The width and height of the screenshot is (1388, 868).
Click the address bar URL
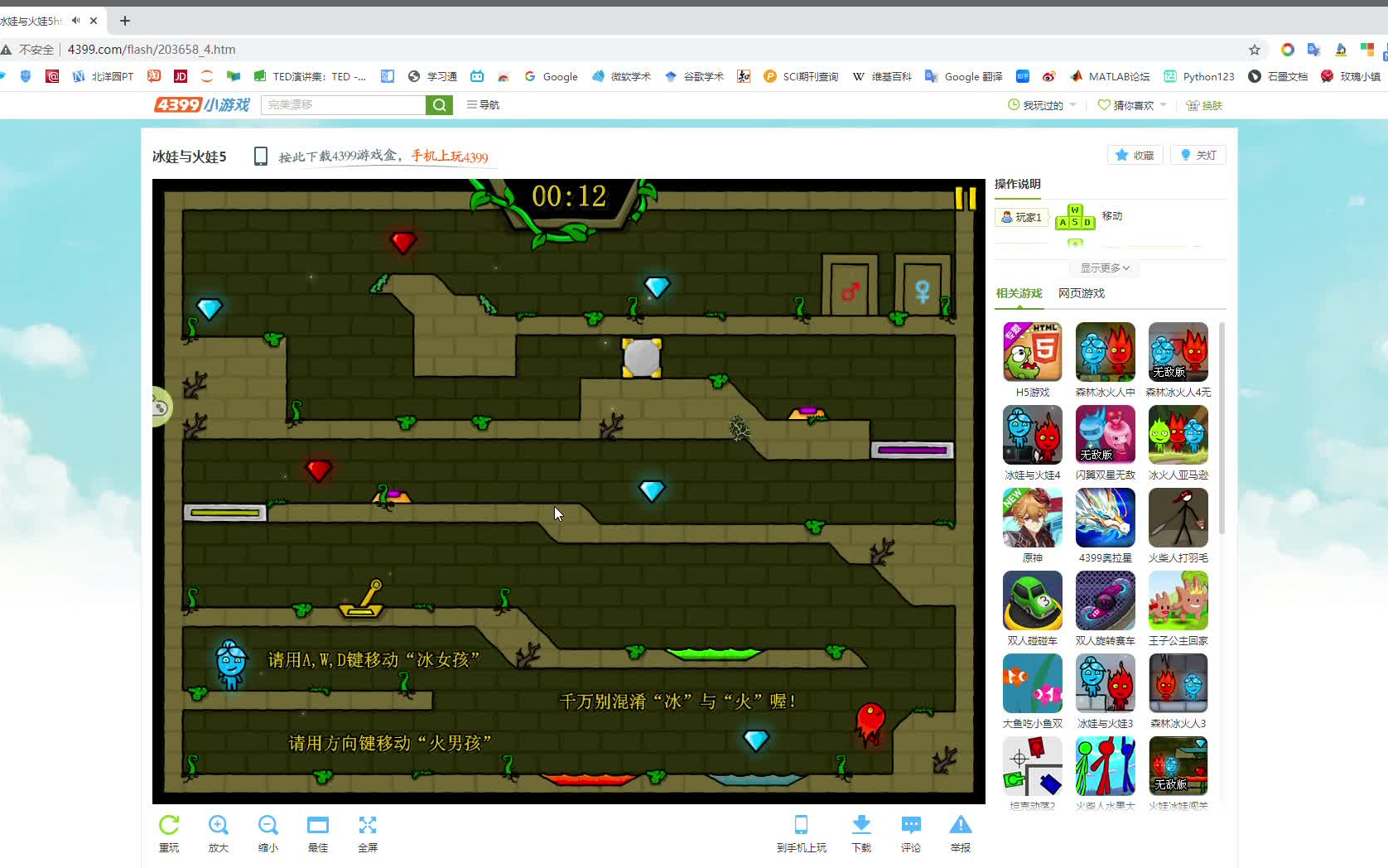pos(152,50)
